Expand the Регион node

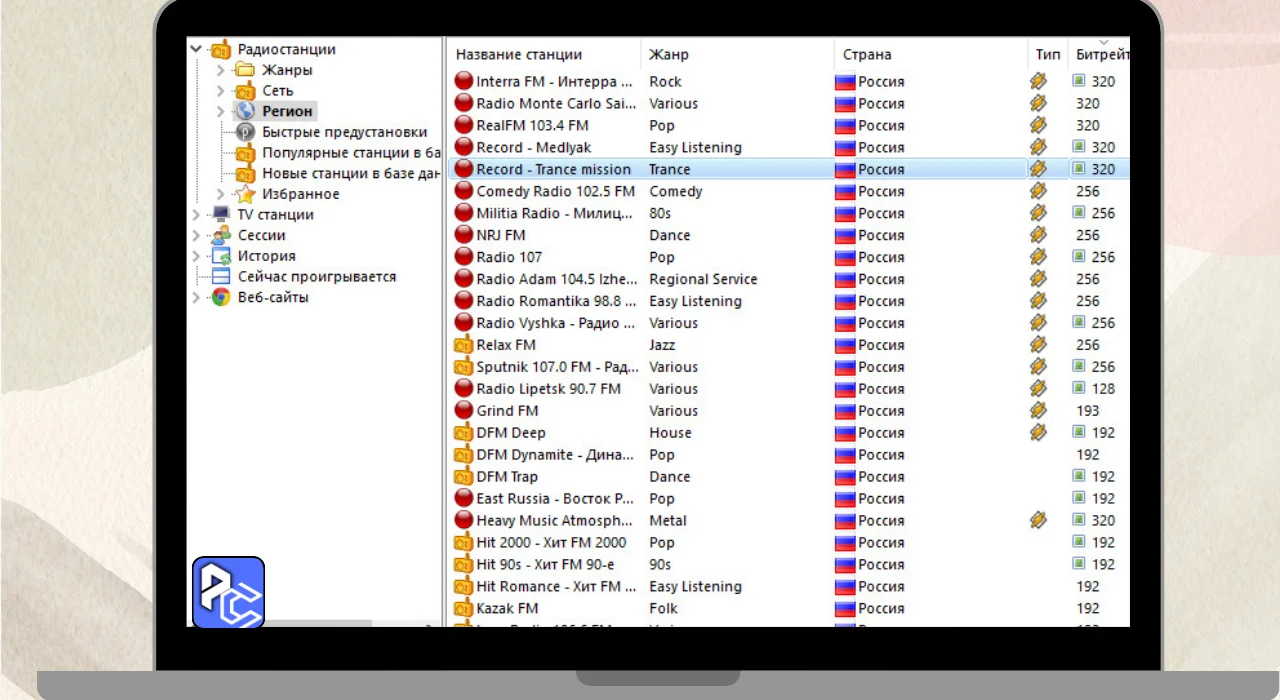coord(221,111)
